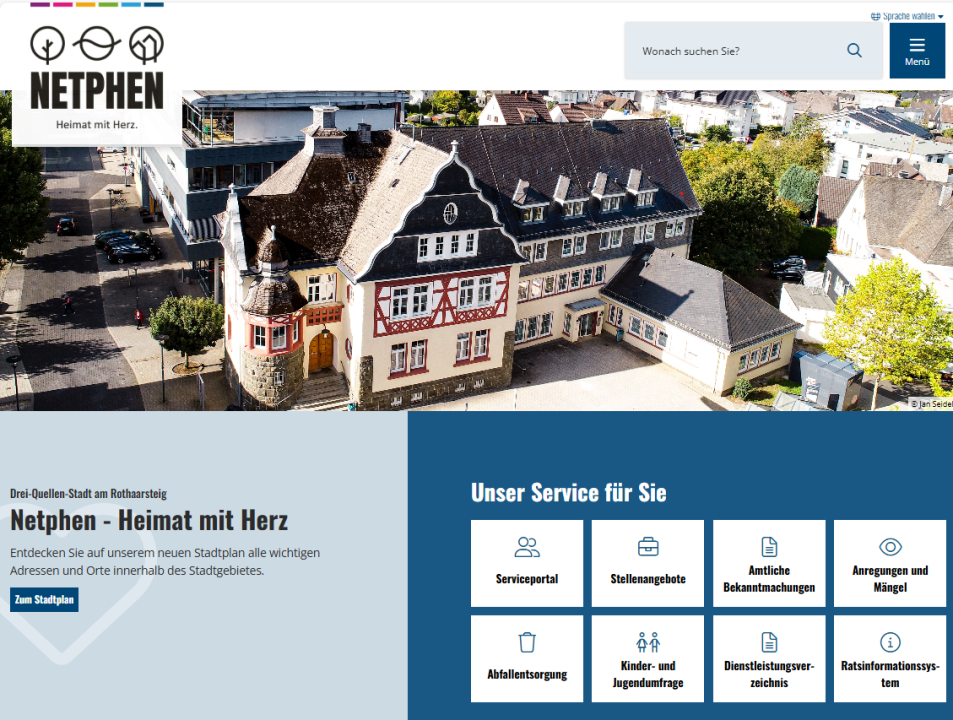Select the Amtliche Bekanntmachungen document icon

coord(769,547)
